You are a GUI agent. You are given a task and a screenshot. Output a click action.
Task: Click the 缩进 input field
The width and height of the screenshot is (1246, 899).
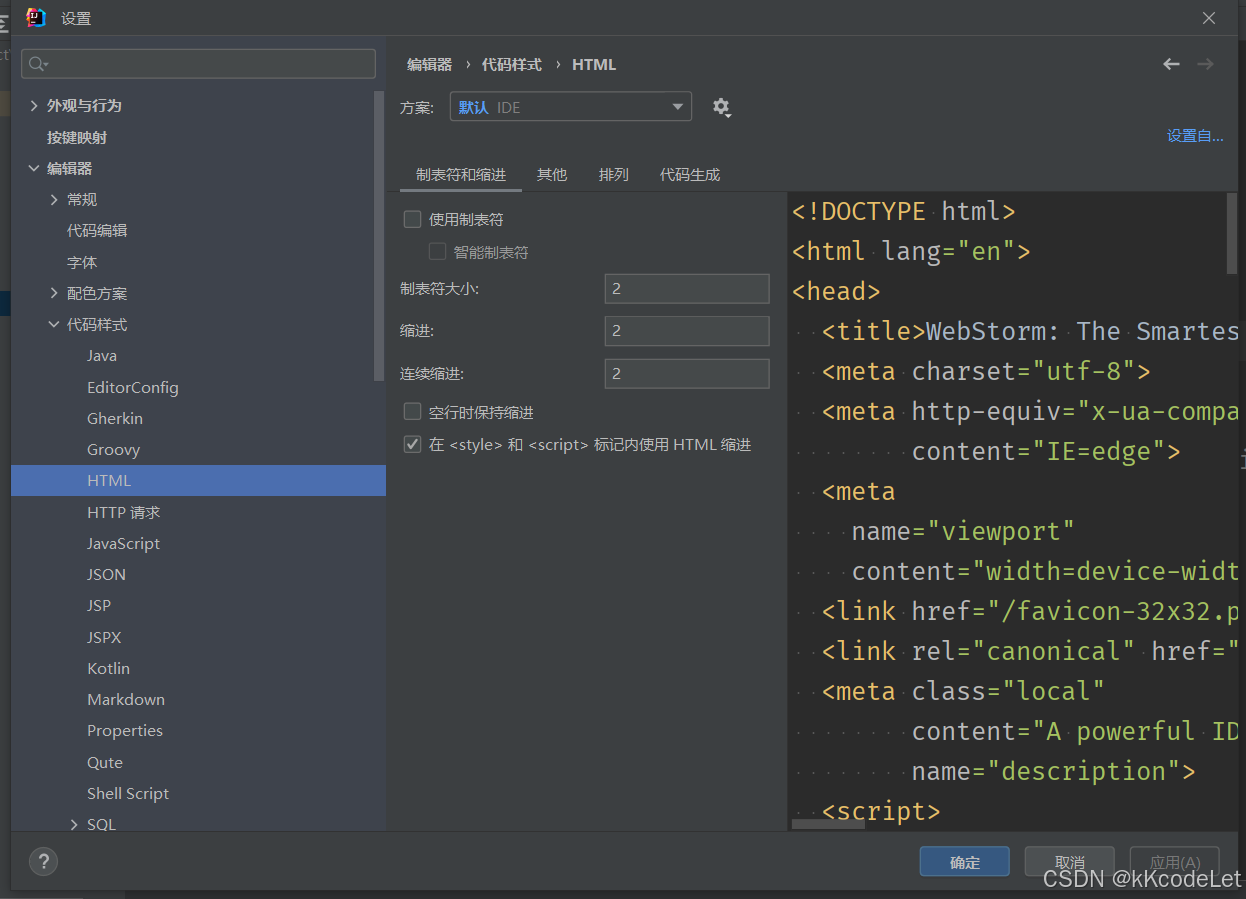(x=687, y=331)
